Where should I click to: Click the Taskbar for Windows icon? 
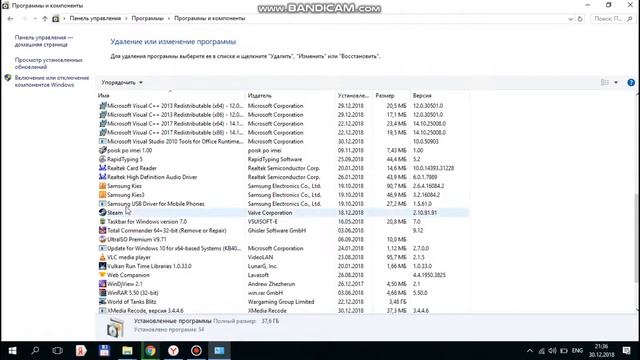coord(102,221)
